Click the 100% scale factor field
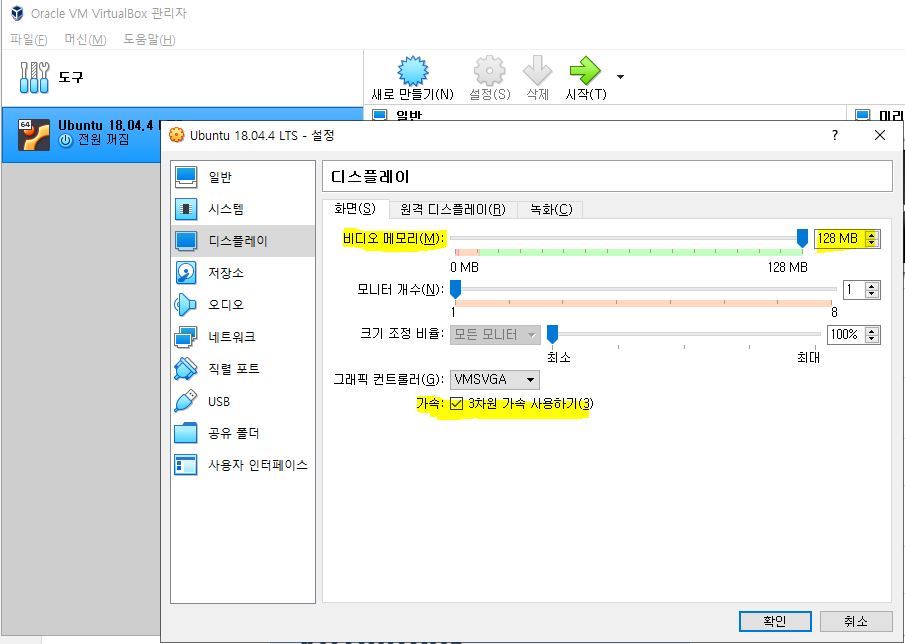905x644 pixels. [x=846, y=334]
